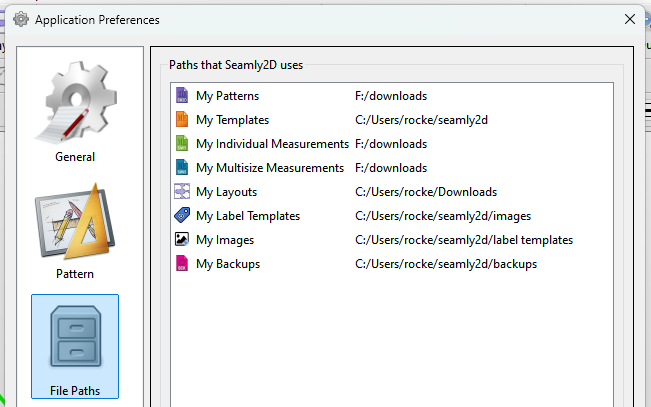The width and height of the screenshot is (651, 407).
Task: Select the My Layouts path entry
Action: [426, 192]
